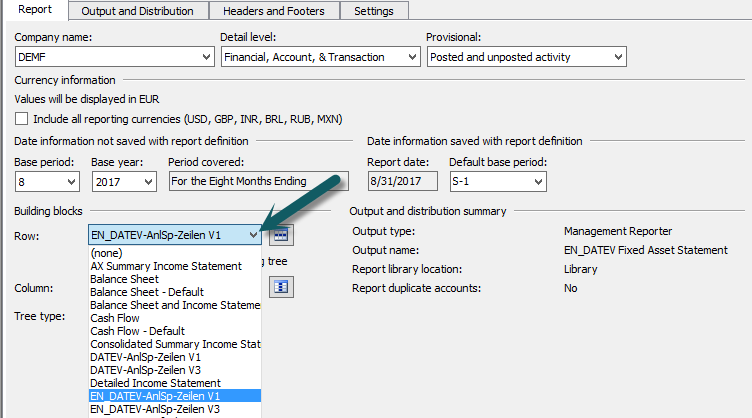Expand the Default base period dropdown
752x418 pixels.
537,182
